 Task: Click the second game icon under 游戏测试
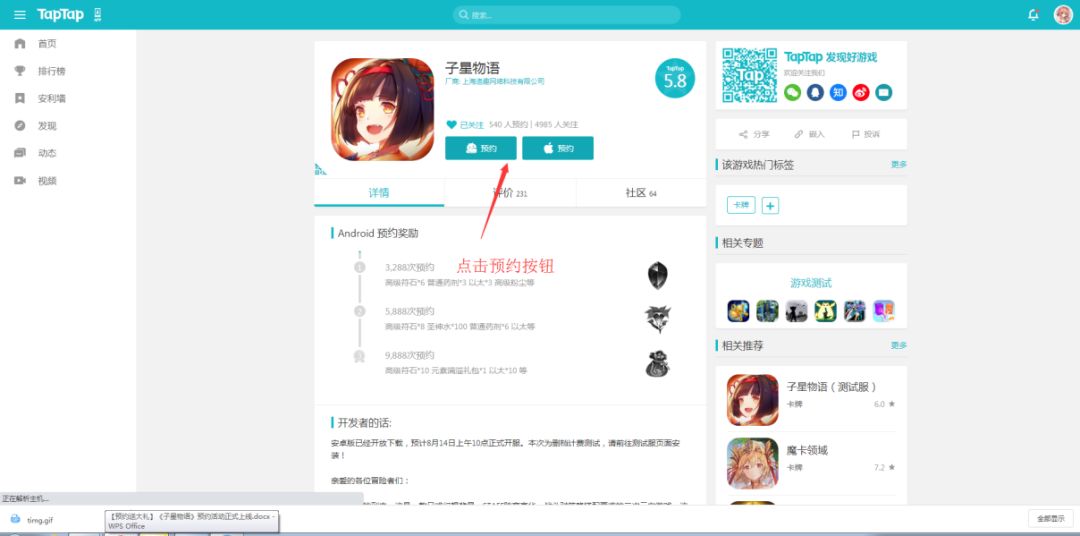point(767,311)
